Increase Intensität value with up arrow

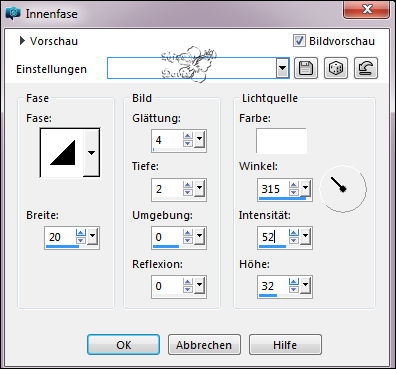click(294, 233)
